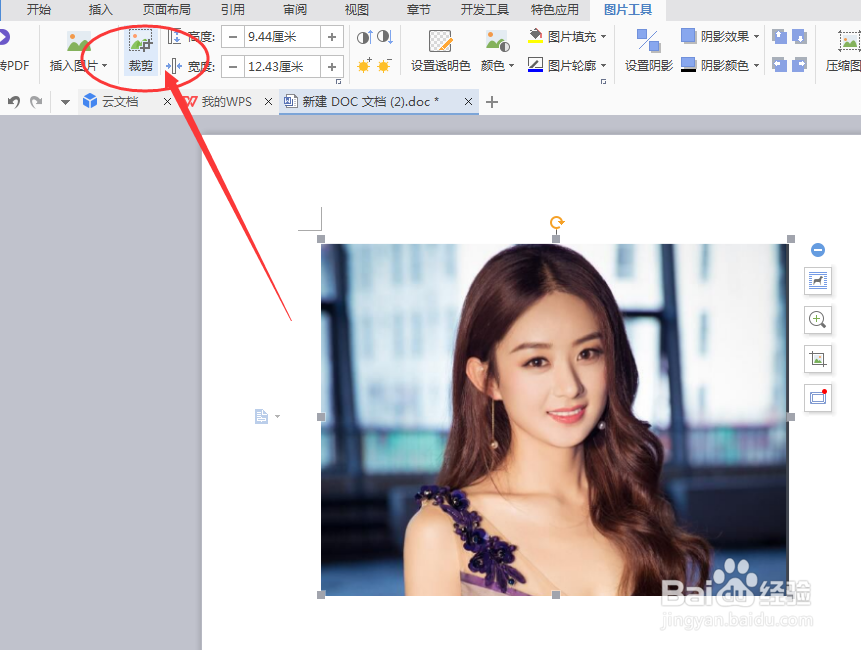
Task: Decrease picture contrast icon
Action: (384, 37)
